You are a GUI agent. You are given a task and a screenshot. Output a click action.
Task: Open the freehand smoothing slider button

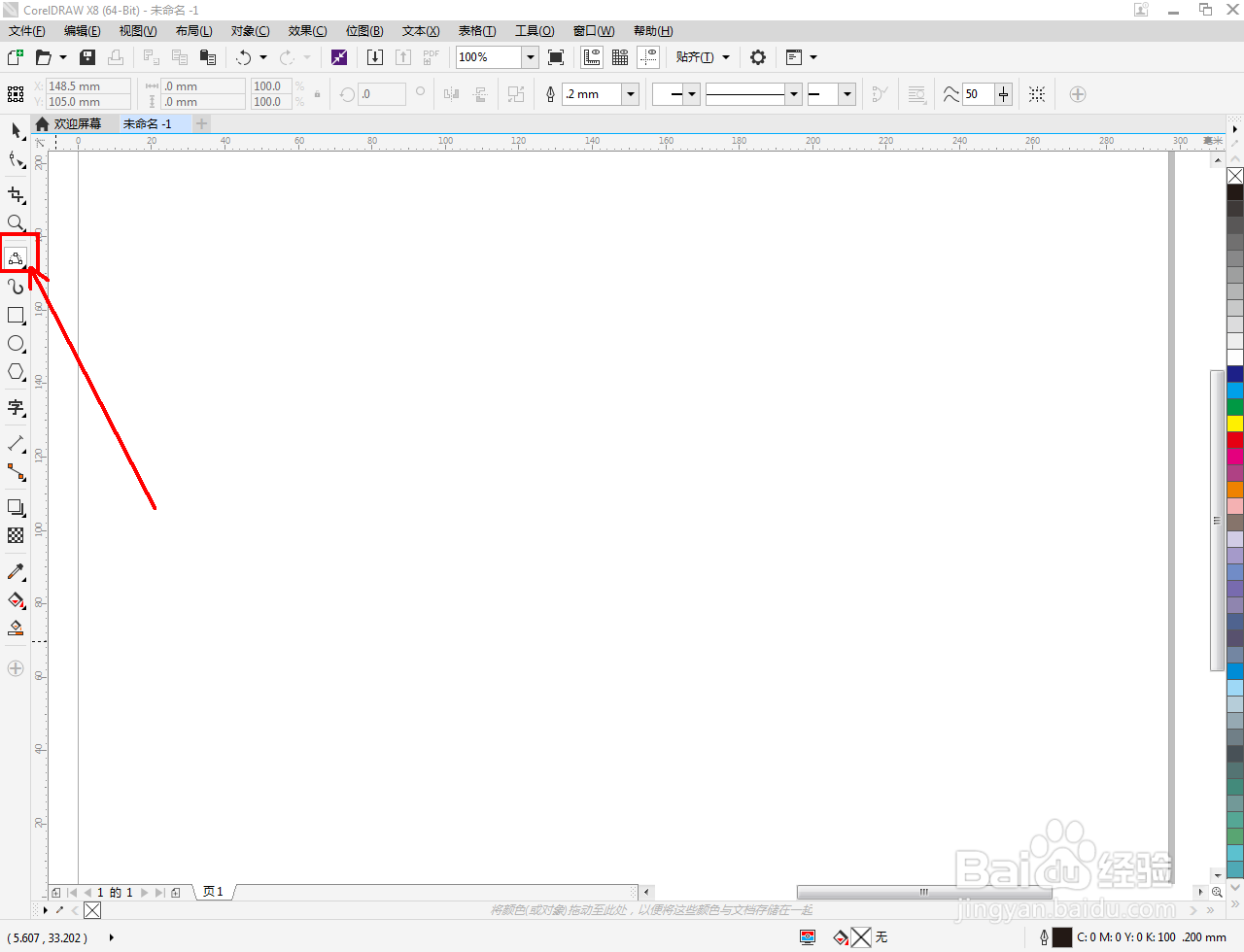pos(1004,94)
